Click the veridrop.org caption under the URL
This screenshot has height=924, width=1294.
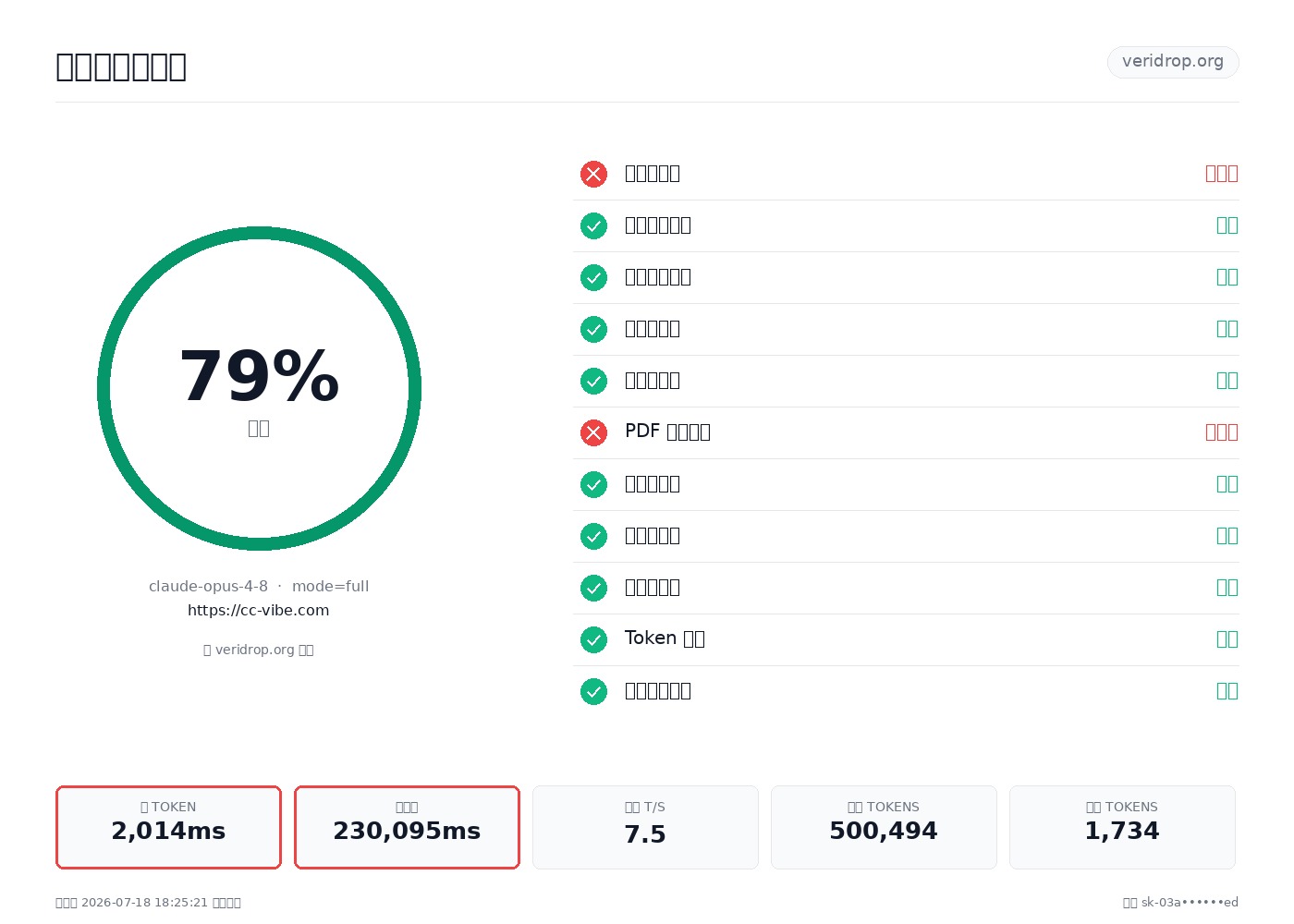[259, 650]
